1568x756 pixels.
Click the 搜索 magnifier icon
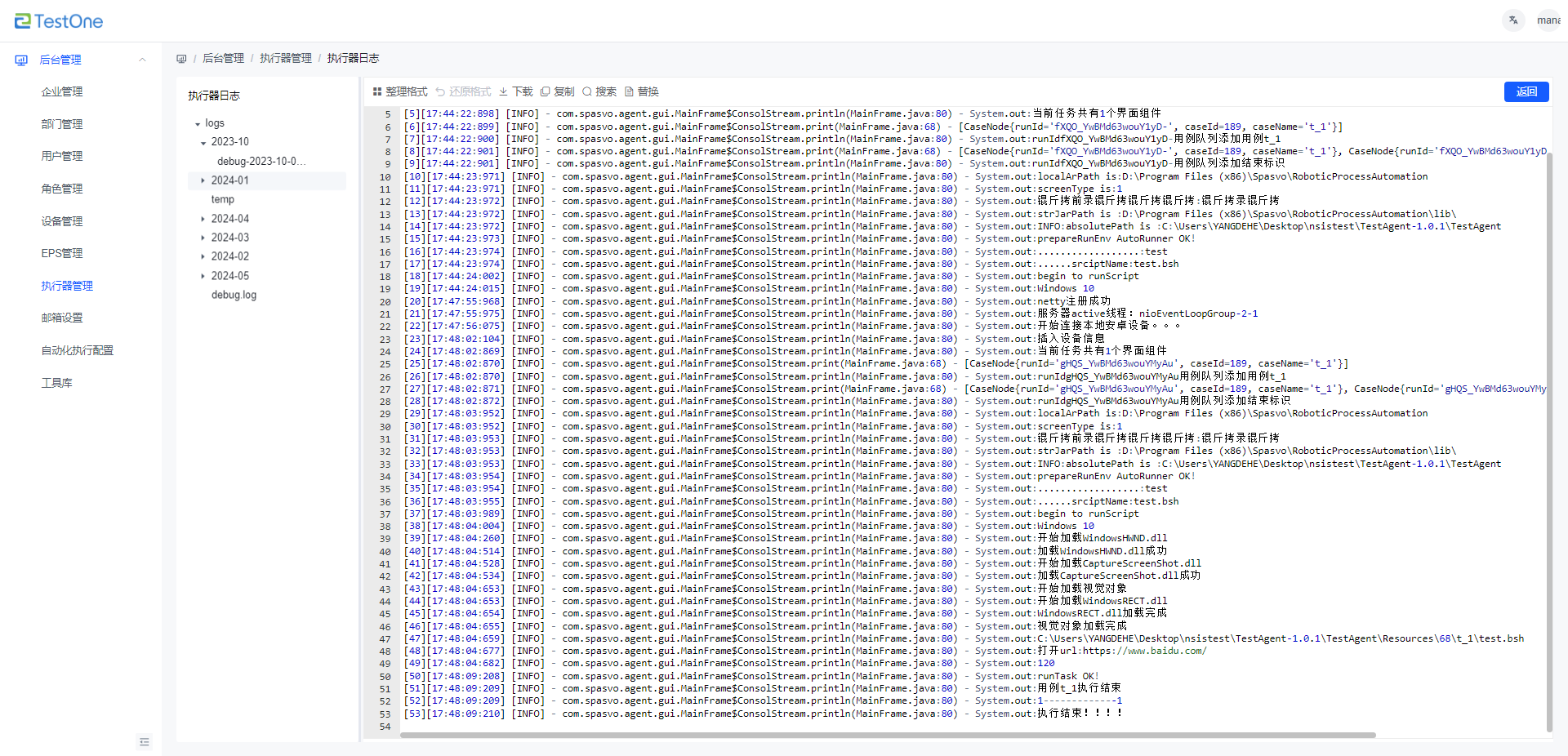587,91
